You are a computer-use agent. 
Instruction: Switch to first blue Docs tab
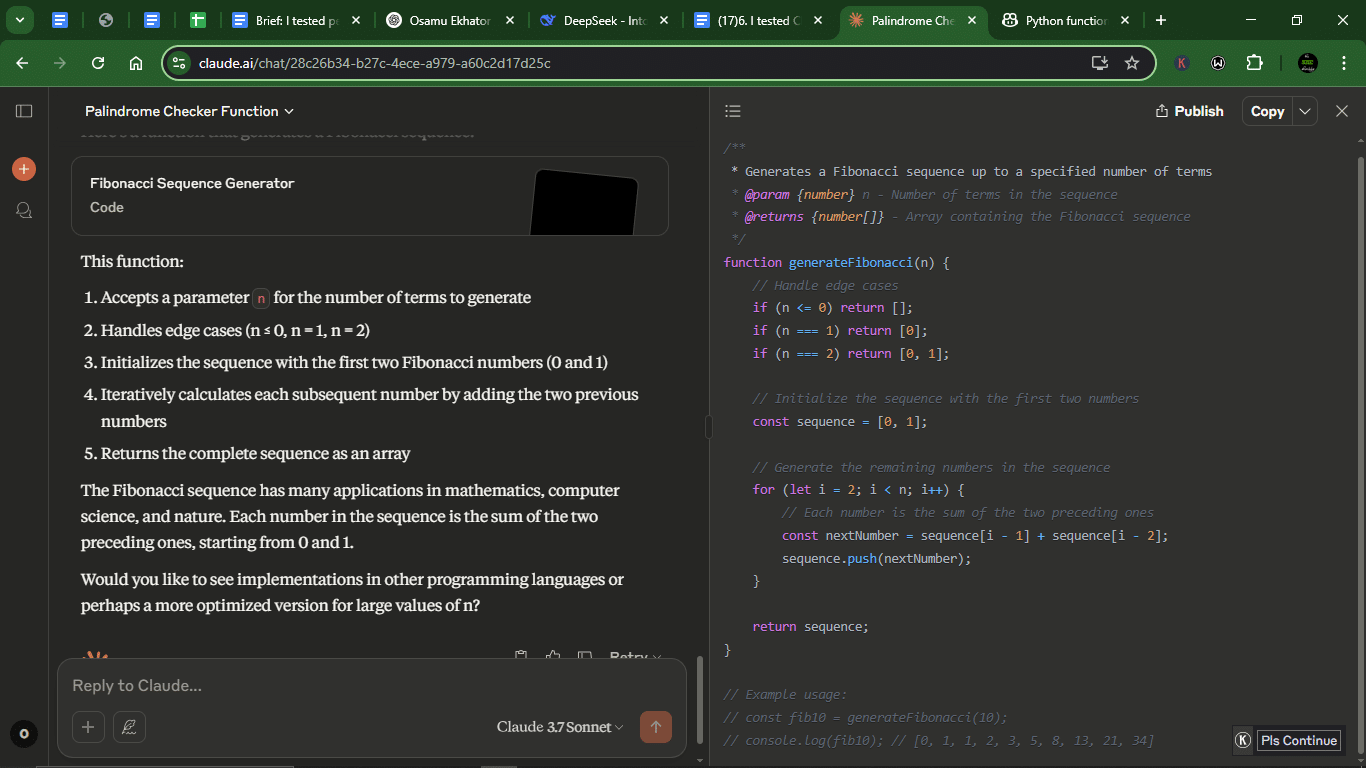60,20
